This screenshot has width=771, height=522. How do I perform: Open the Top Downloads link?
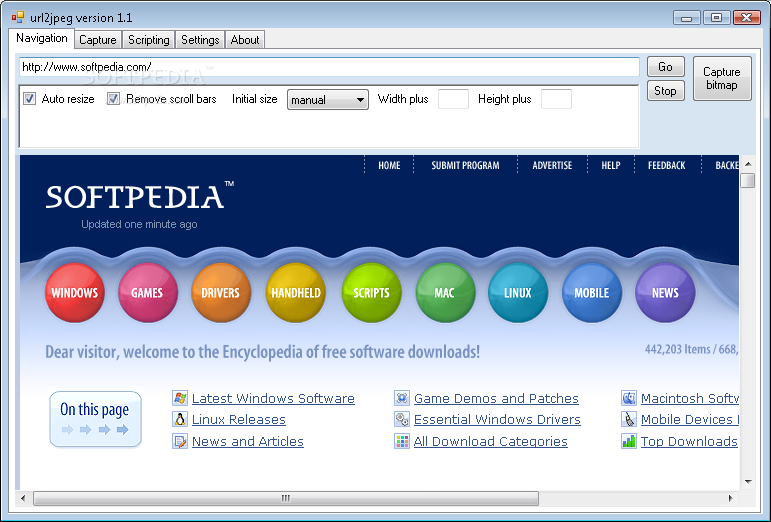pos(689,441)
